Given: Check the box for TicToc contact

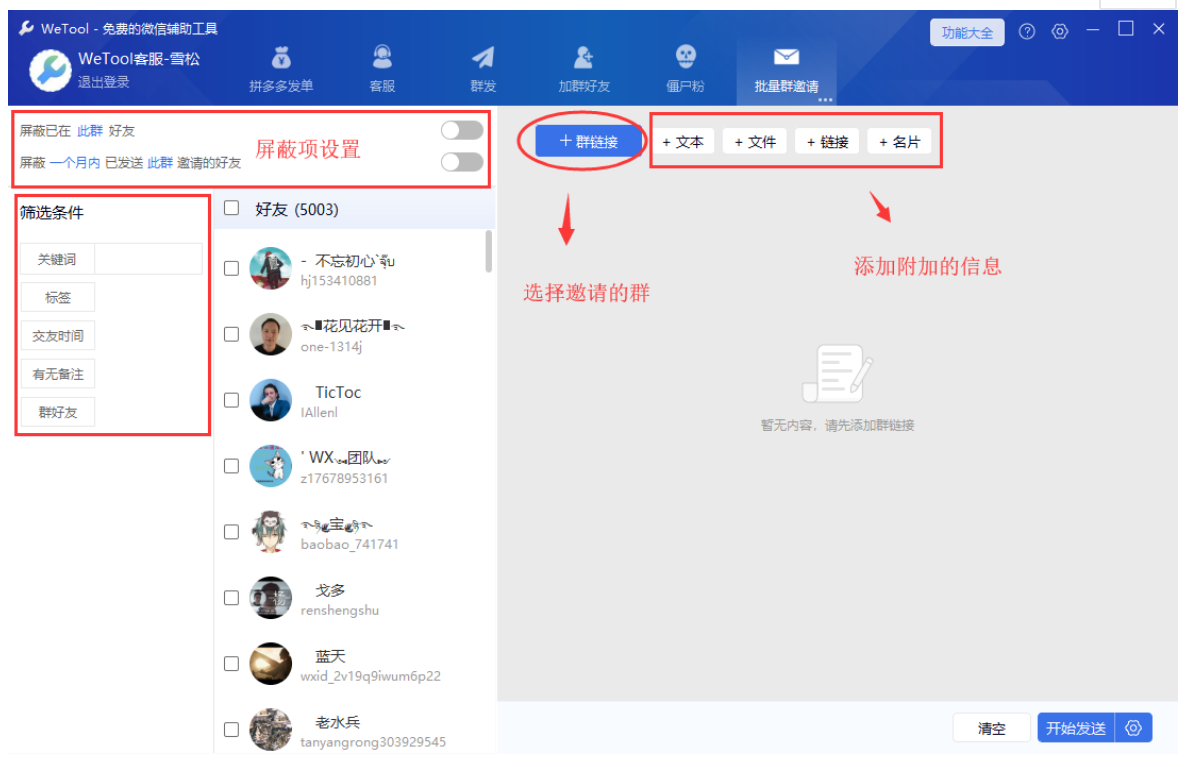Looking at the screenshot, I should pyautogui.click(x=231, y=400).
